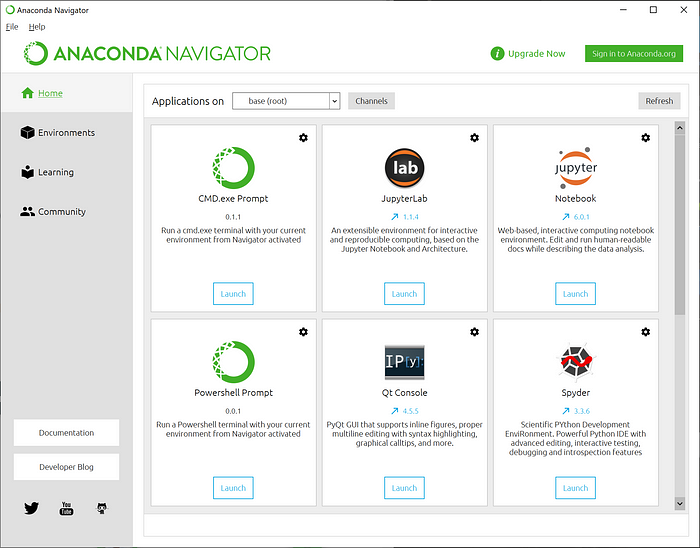Image resolution: width=700 pixels, height=548 pixels.
Task: Click the Spyder spiderweb logo
Action: (575, 362)
